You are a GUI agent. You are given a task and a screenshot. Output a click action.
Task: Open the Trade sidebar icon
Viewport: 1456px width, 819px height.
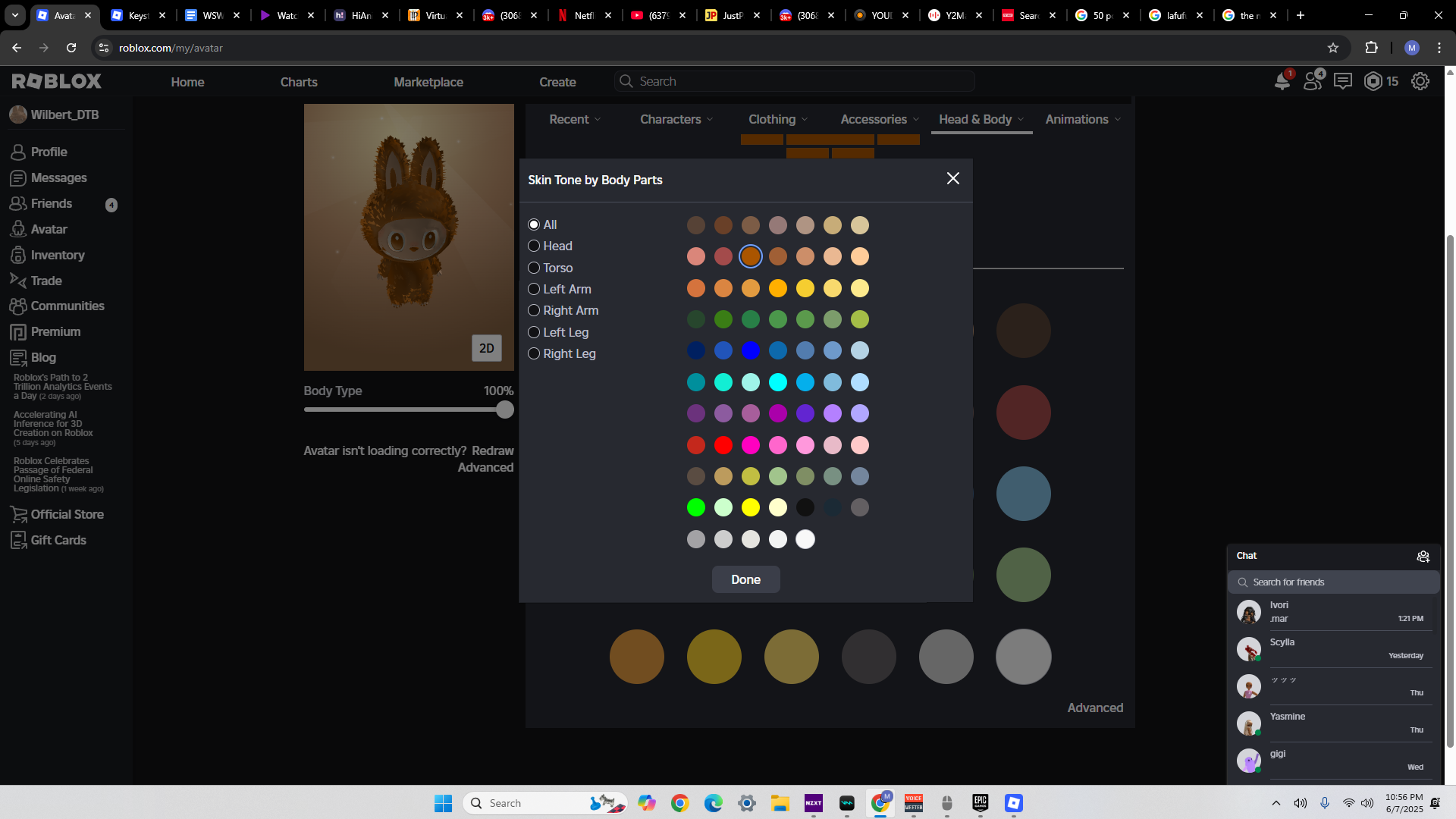(18, 281)
